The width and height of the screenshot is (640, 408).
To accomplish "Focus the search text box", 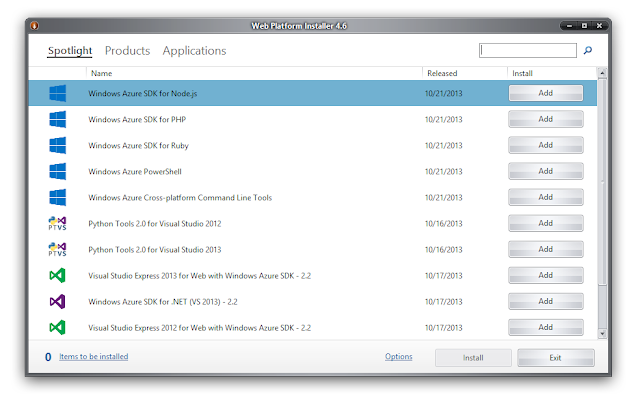I will (528, 51).
